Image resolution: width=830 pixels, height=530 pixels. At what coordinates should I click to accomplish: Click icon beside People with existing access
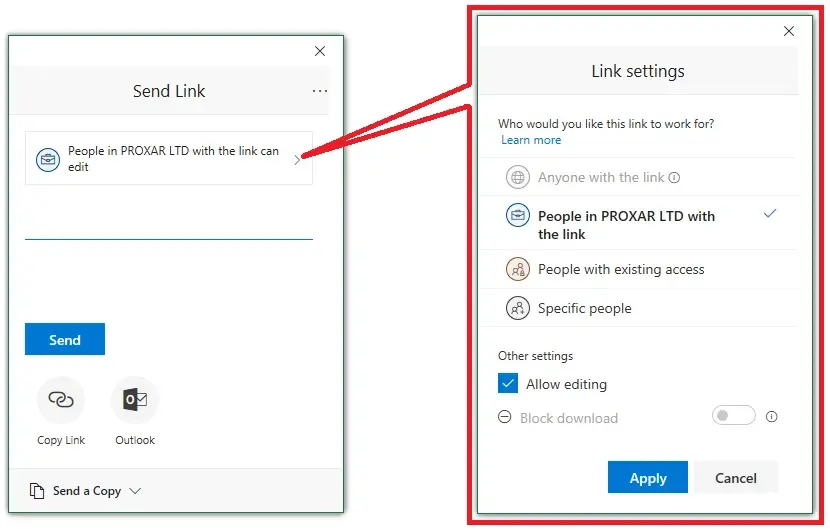pos(518,269)
